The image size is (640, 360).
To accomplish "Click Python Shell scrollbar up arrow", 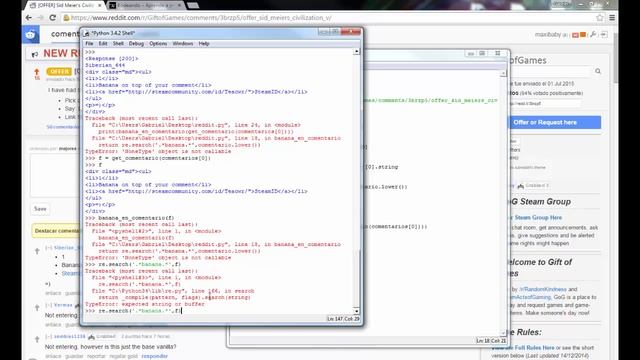I will [356, 52].
